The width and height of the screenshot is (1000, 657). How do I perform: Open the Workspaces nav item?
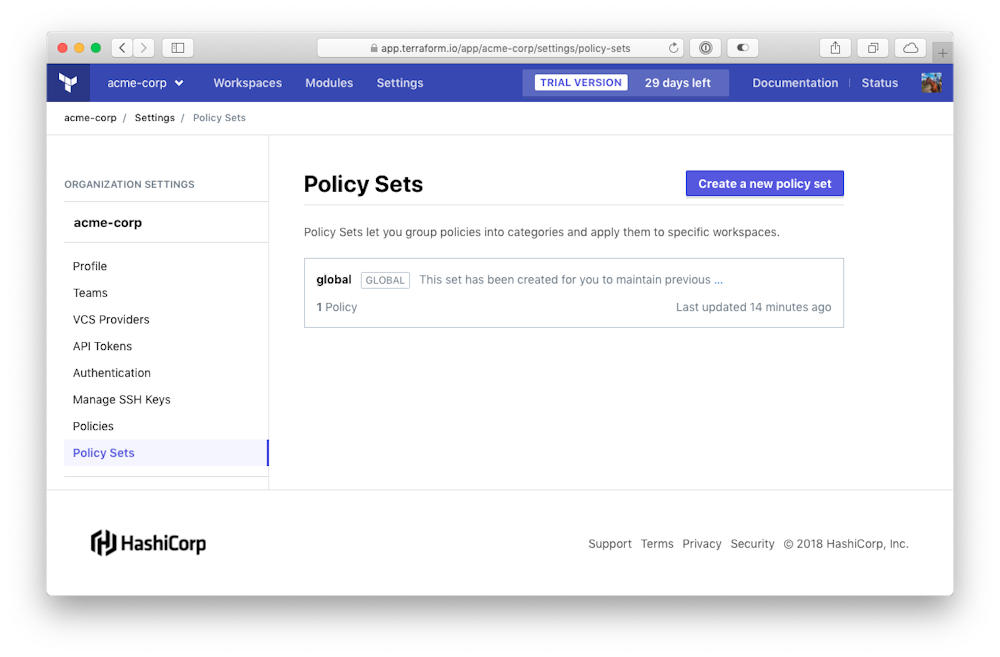pyautogui.click(x=247, y=83)
